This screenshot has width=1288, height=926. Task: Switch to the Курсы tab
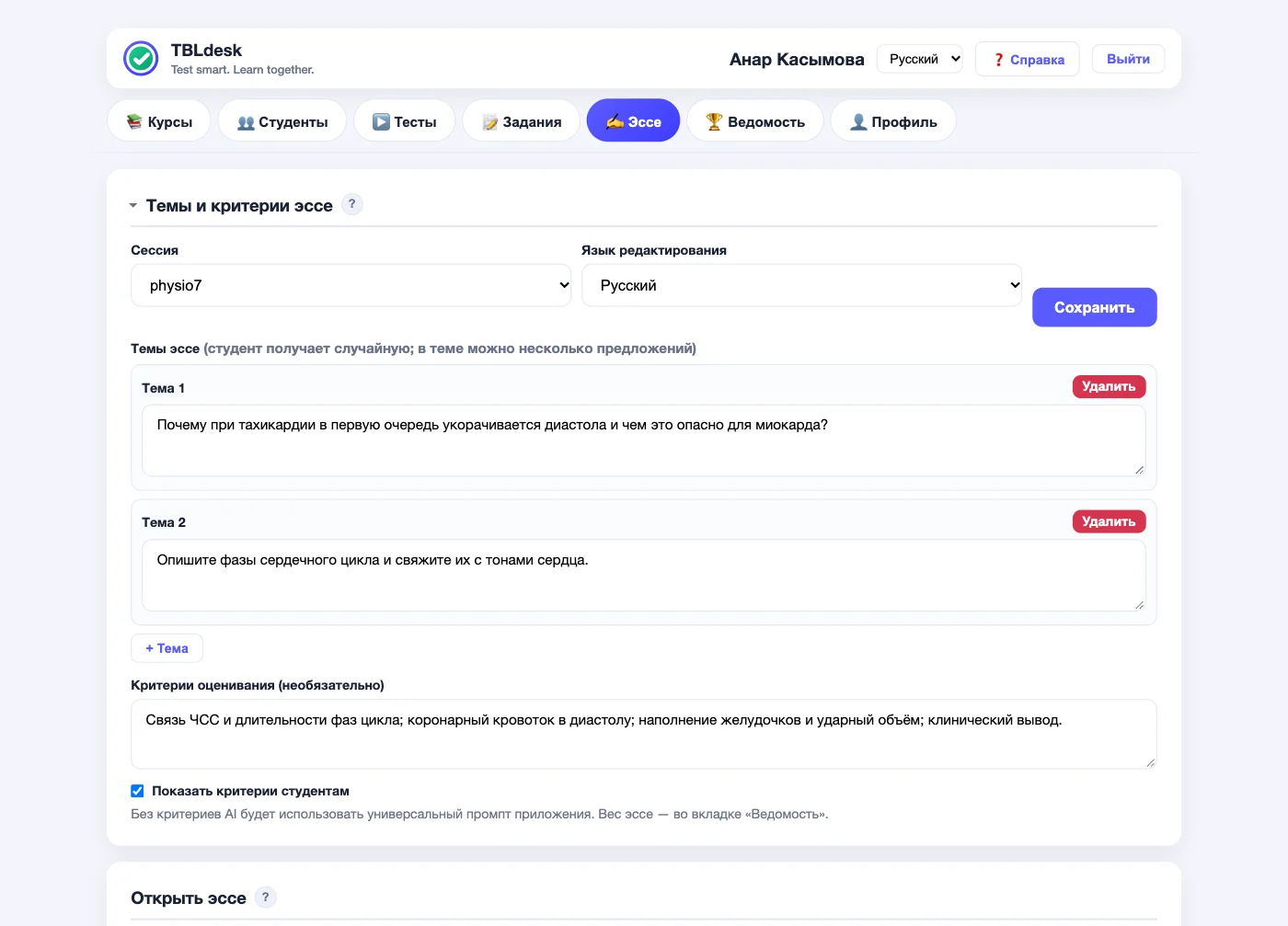pos(159,121)
